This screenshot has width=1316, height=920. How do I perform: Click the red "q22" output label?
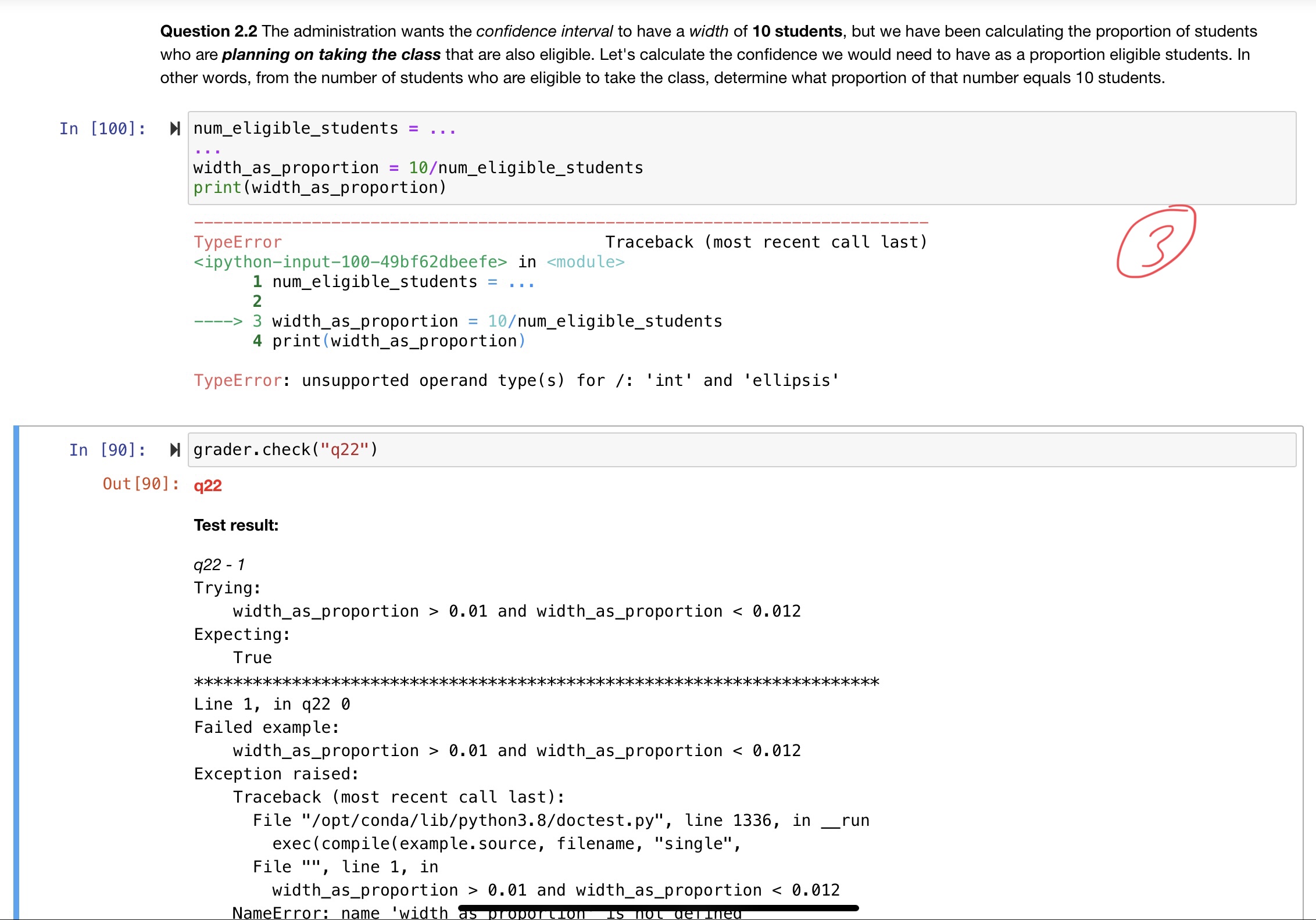(208, 486)
